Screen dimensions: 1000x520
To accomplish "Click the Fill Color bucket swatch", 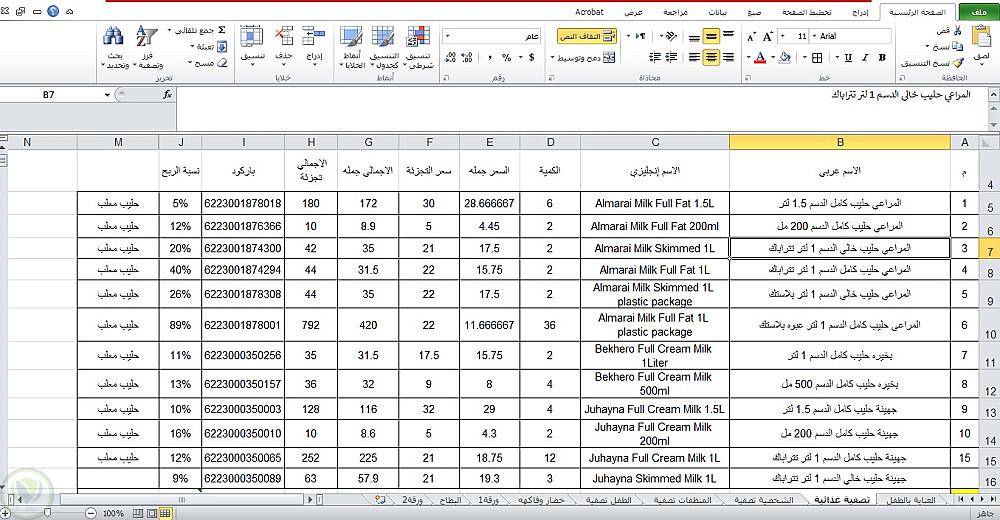I will [x=785, y=58].
